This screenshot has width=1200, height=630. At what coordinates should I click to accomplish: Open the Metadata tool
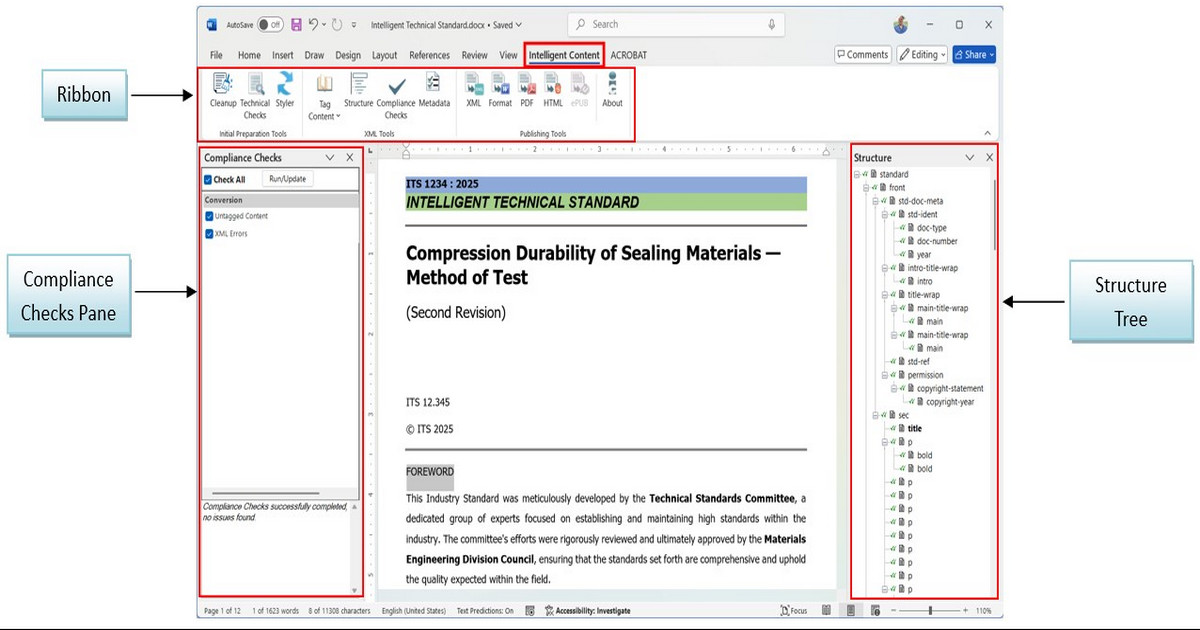point(434,90)
